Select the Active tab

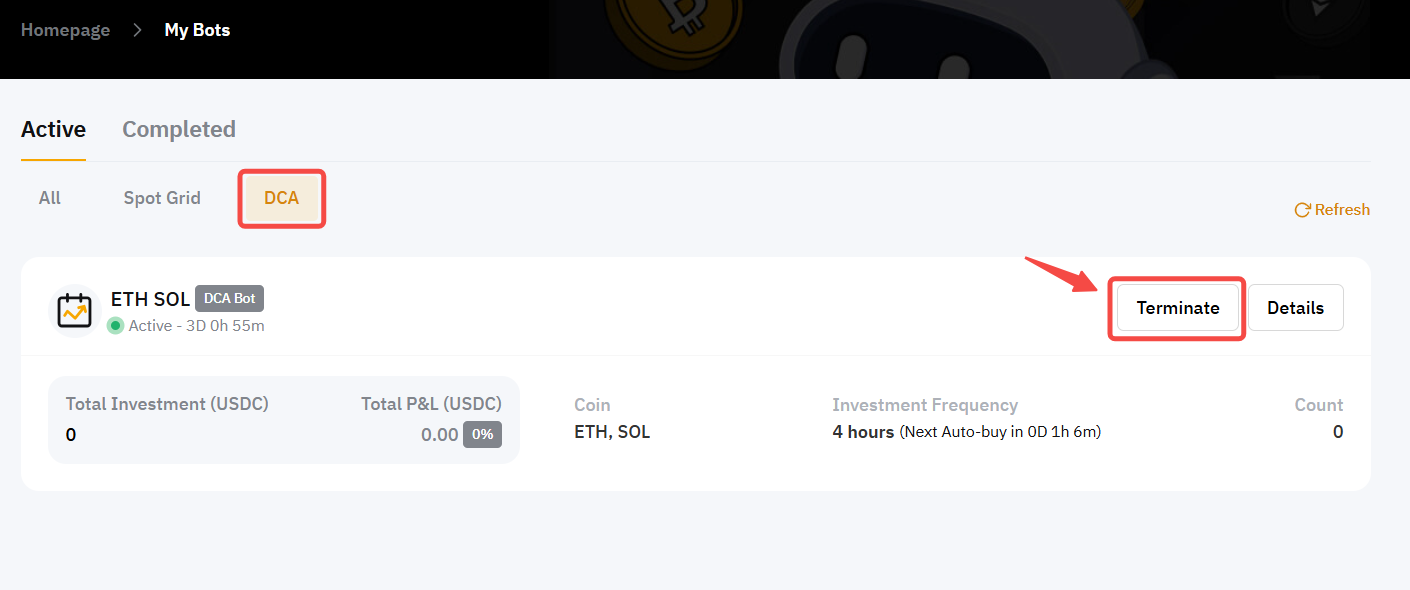tap(53, 129)
